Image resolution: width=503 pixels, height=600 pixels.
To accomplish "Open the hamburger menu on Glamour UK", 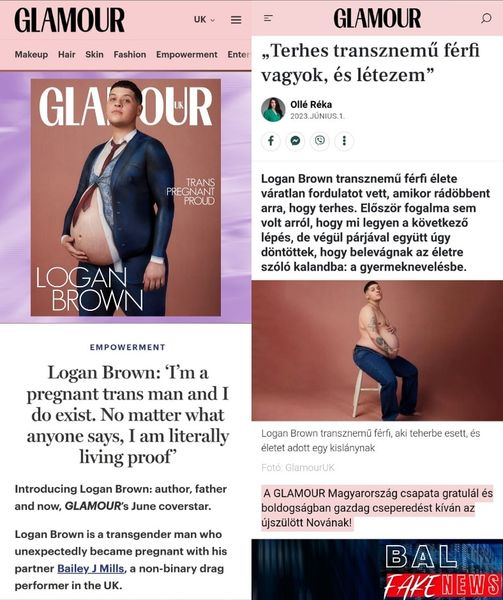I will coord(236,20).
